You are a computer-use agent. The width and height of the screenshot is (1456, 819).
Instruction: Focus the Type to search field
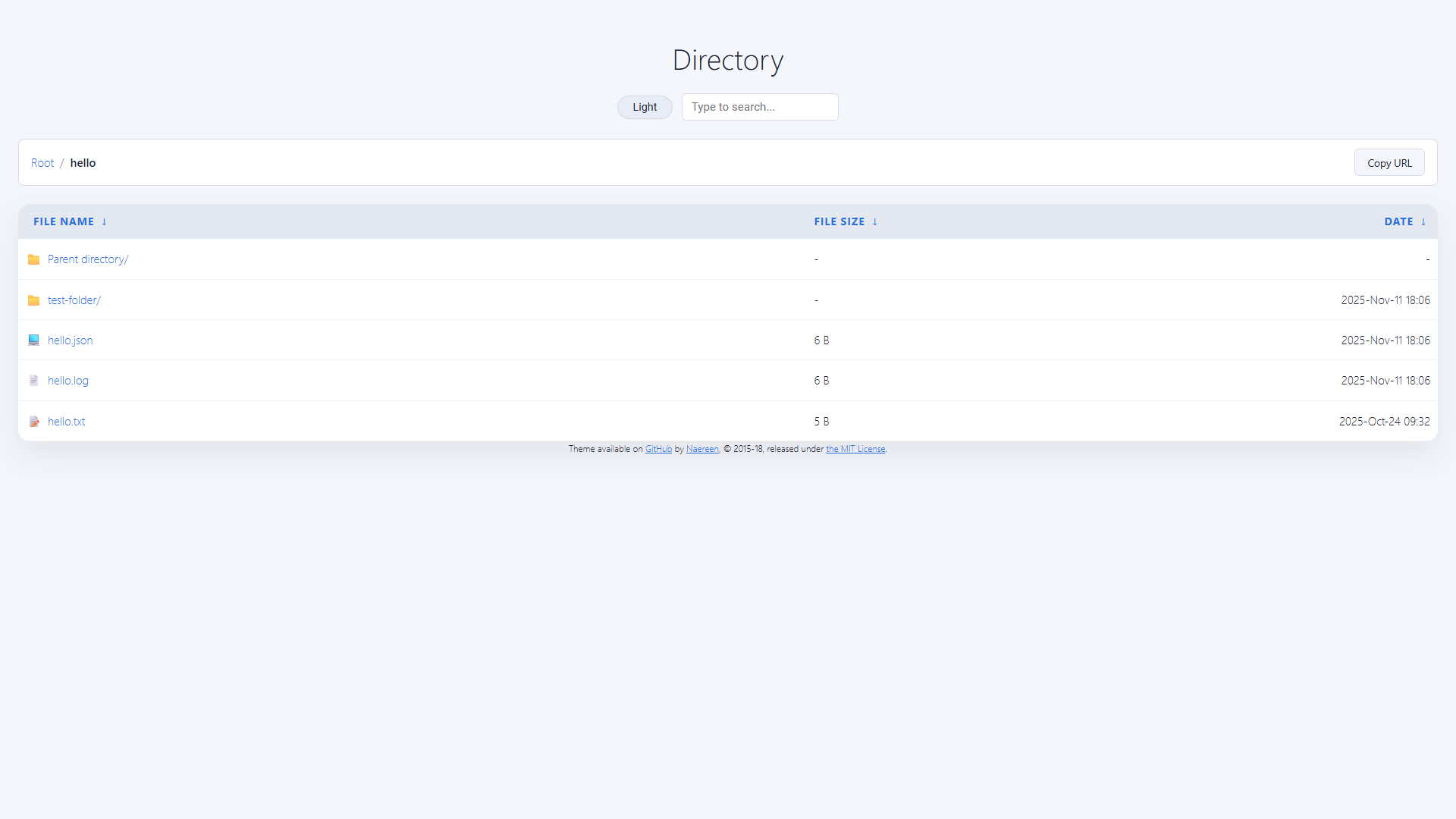click(760, 107)
